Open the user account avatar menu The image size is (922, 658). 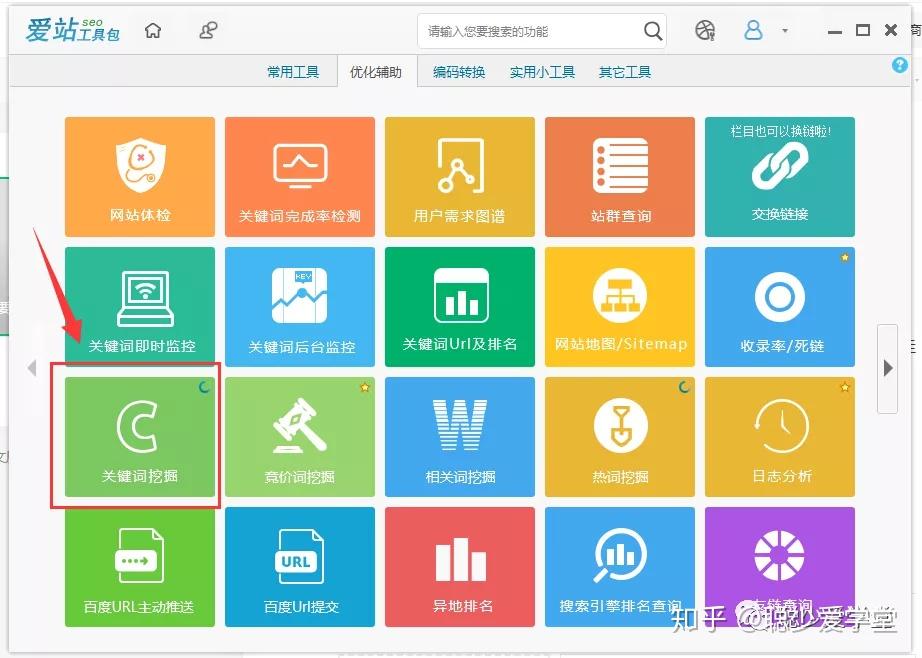pyautogui.click(x=753, y=30)
